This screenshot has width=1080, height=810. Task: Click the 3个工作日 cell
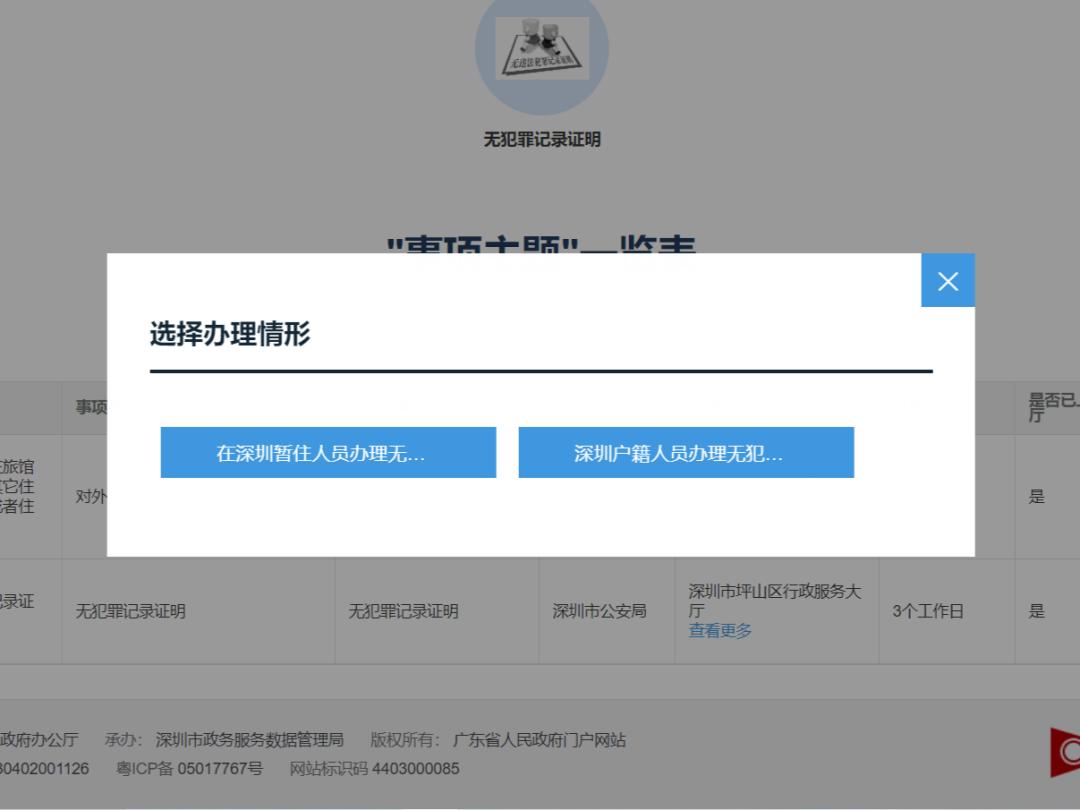pos(927,611)
